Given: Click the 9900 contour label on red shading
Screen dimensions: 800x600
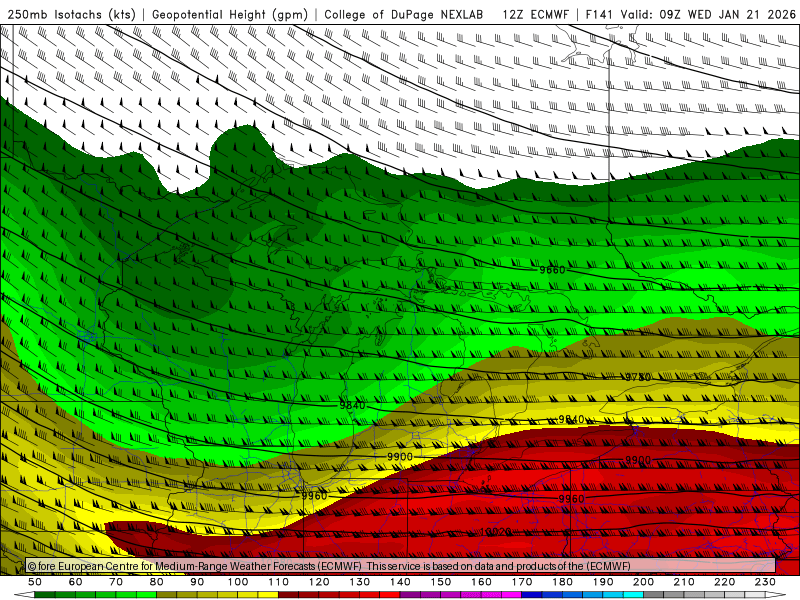Looking at the screenshot, I should [x=638, y=460].
